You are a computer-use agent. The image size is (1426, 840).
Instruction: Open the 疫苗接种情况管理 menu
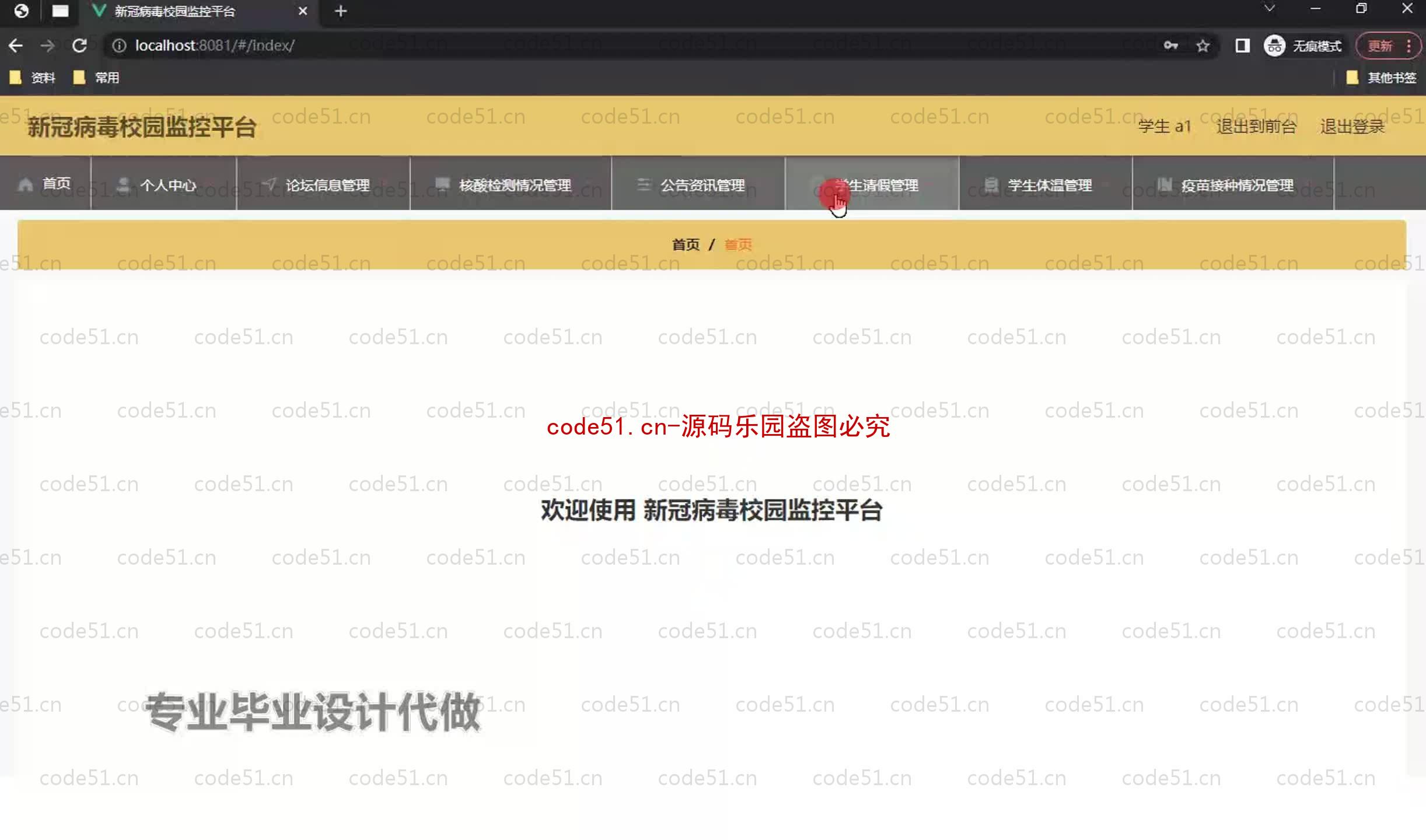[1233, 183]
